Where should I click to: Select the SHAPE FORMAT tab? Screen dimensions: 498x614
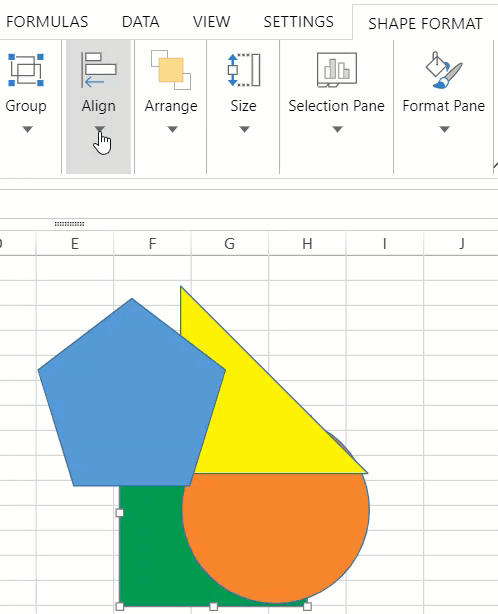[x=425, y=24]
